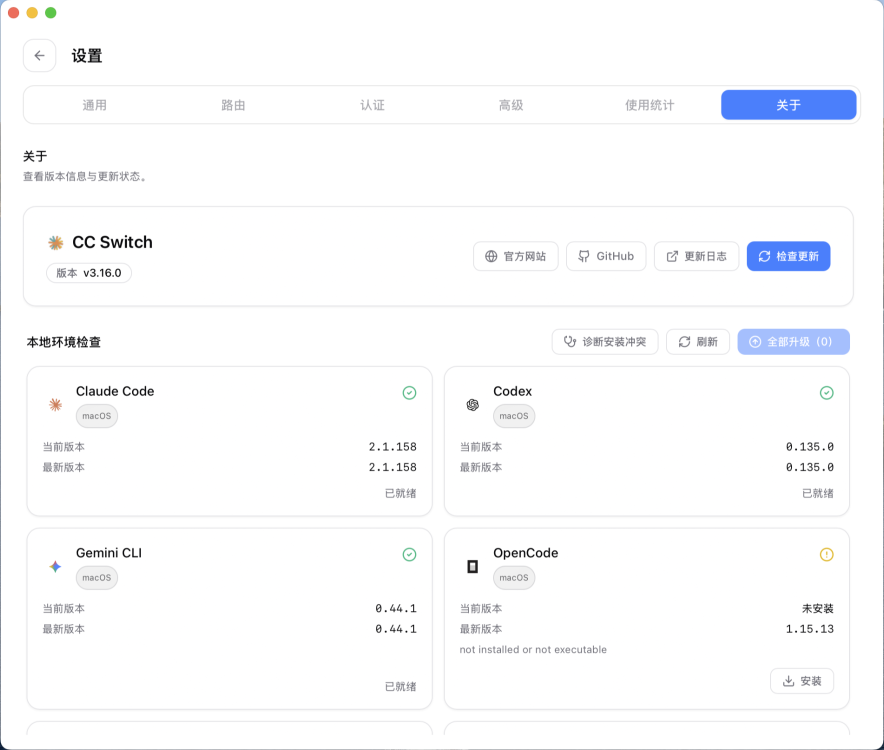
Task: Click Codex latest version 0.135.0
Action: [x=810, y=467]
